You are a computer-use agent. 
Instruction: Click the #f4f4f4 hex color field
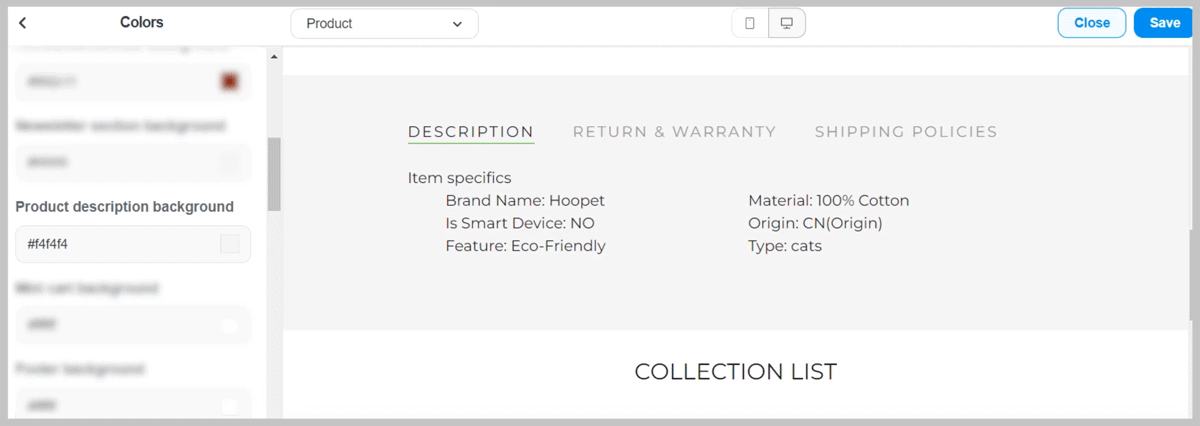point(133,244)
